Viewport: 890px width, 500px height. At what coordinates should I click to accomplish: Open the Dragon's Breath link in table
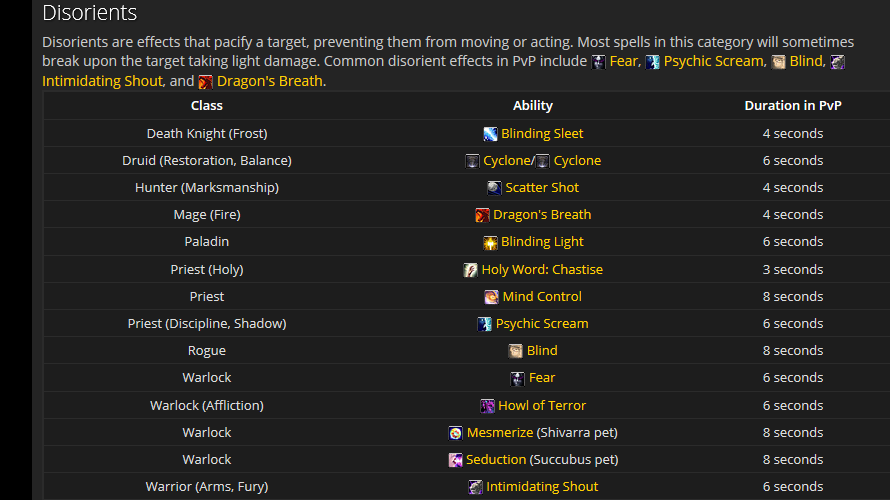click(542, 215)
